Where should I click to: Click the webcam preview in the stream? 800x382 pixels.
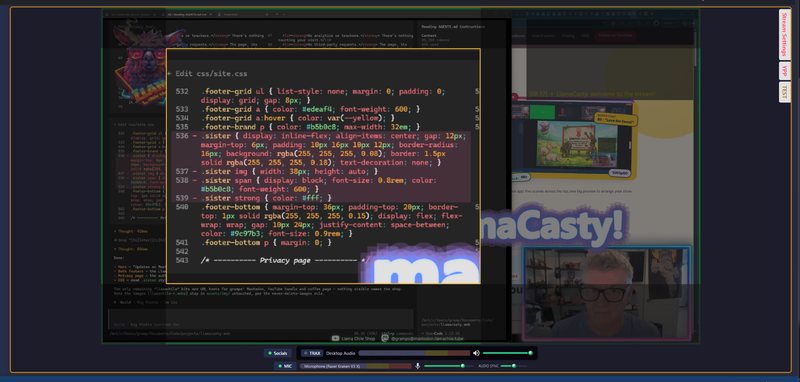point(606,293)
